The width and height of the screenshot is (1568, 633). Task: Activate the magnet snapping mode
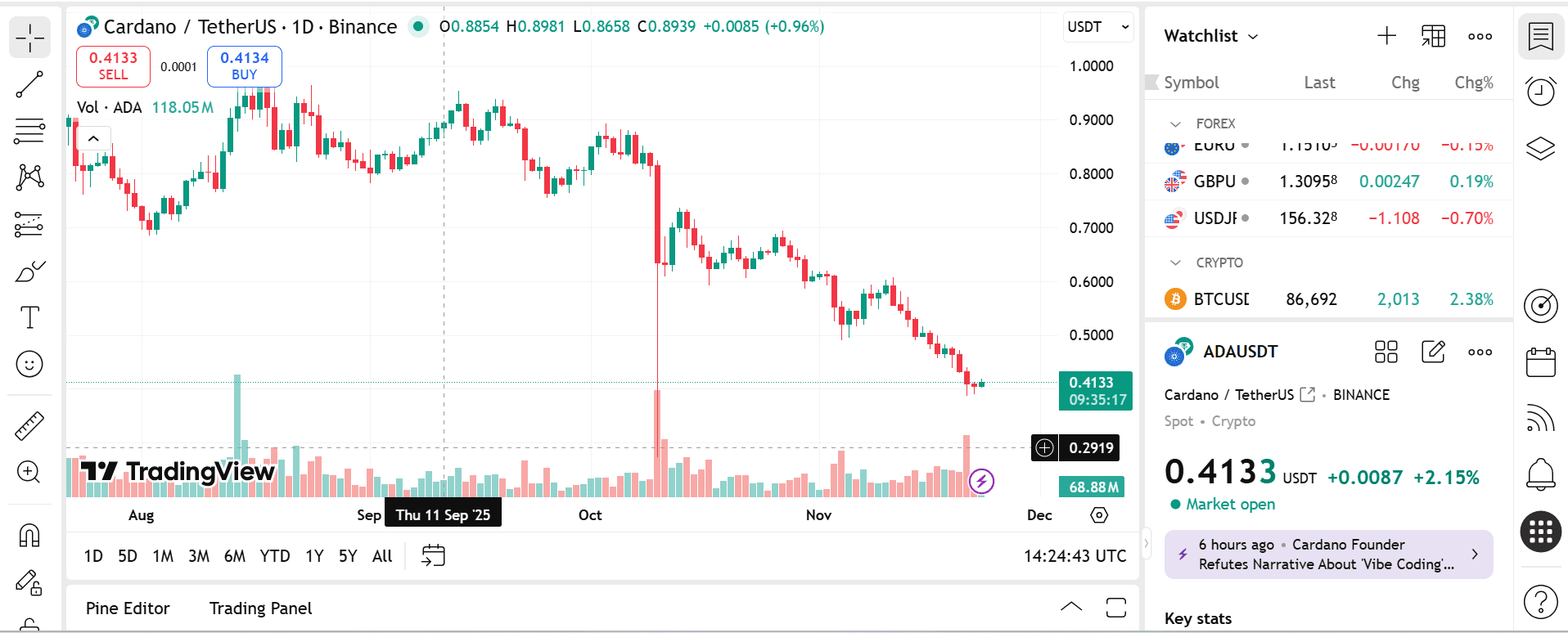point(29,536)
